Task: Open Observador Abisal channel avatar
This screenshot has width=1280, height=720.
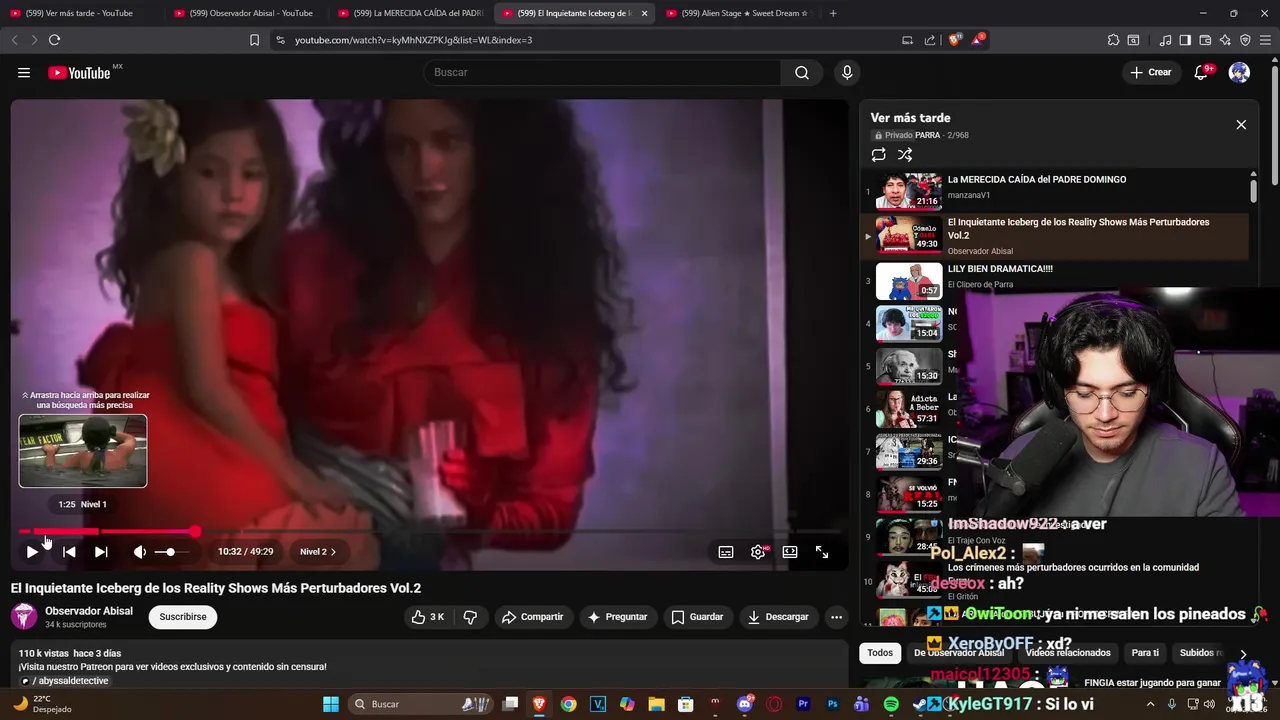Action: [x=24, y=617]
